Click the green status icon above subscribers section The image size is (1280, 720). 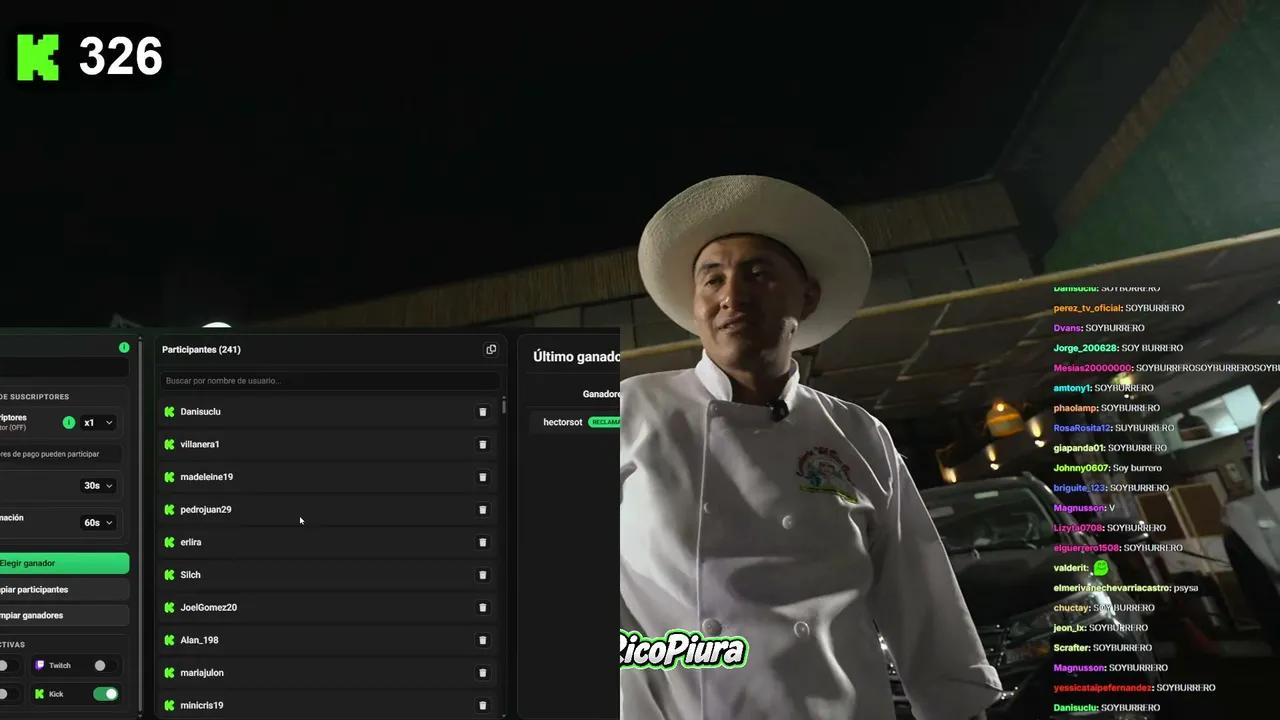[x=124, y=348]
